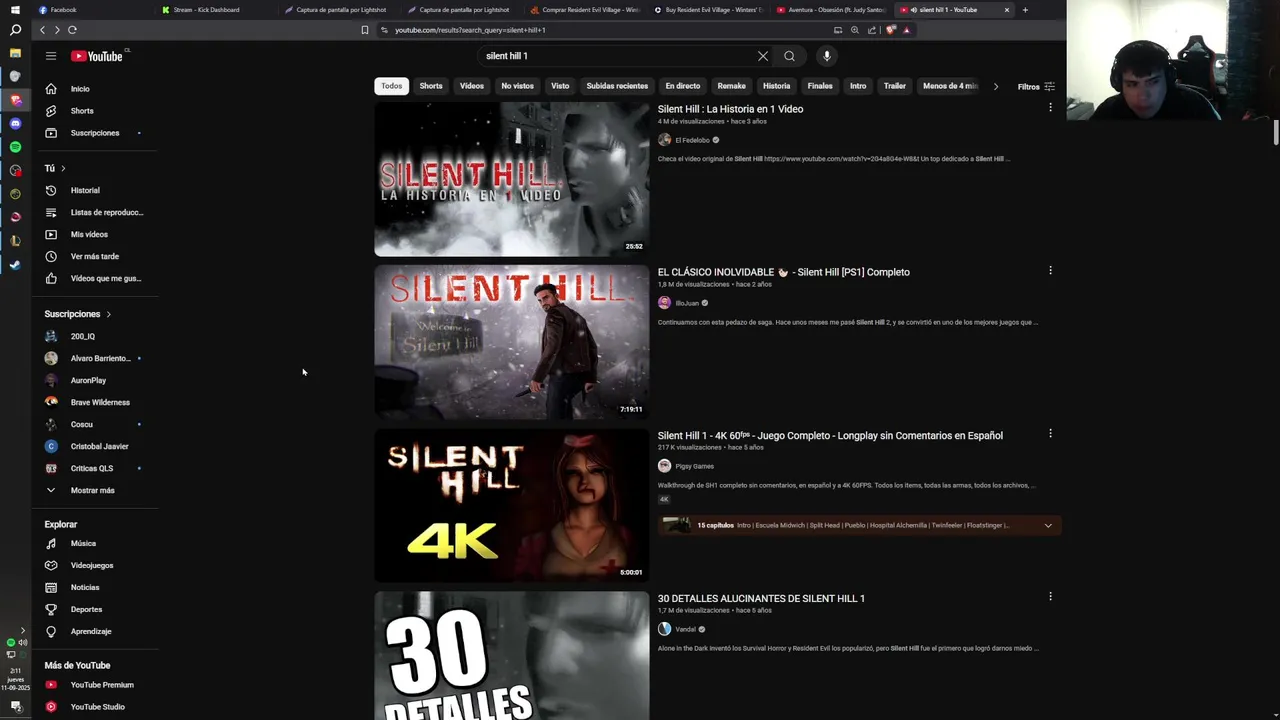Open Silent Hill: La Historia en 1 Video title
1280x720 pixels.
730,109
